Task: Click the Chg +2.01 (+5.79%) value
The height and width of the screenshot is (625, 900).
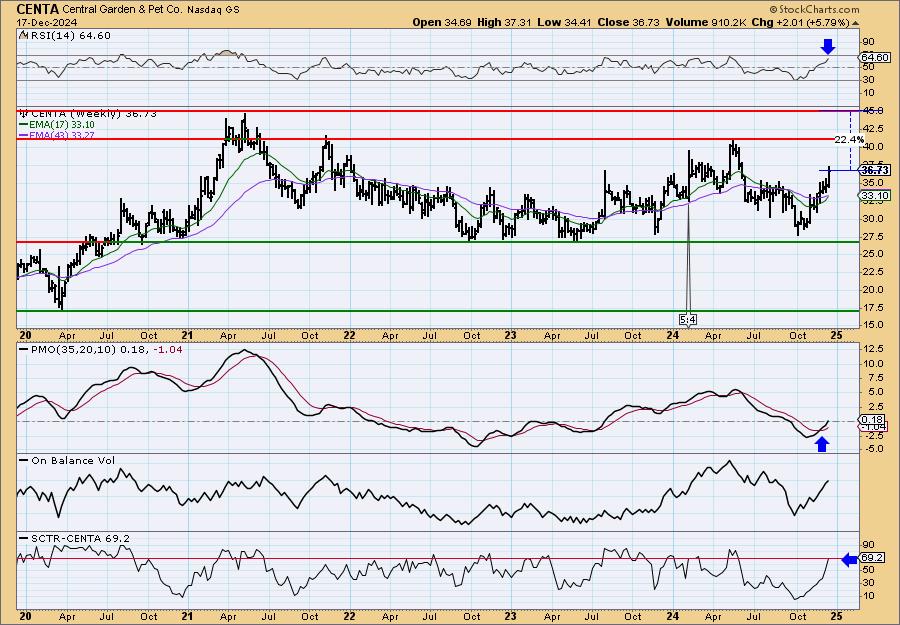Action: [x=801, y=22]
